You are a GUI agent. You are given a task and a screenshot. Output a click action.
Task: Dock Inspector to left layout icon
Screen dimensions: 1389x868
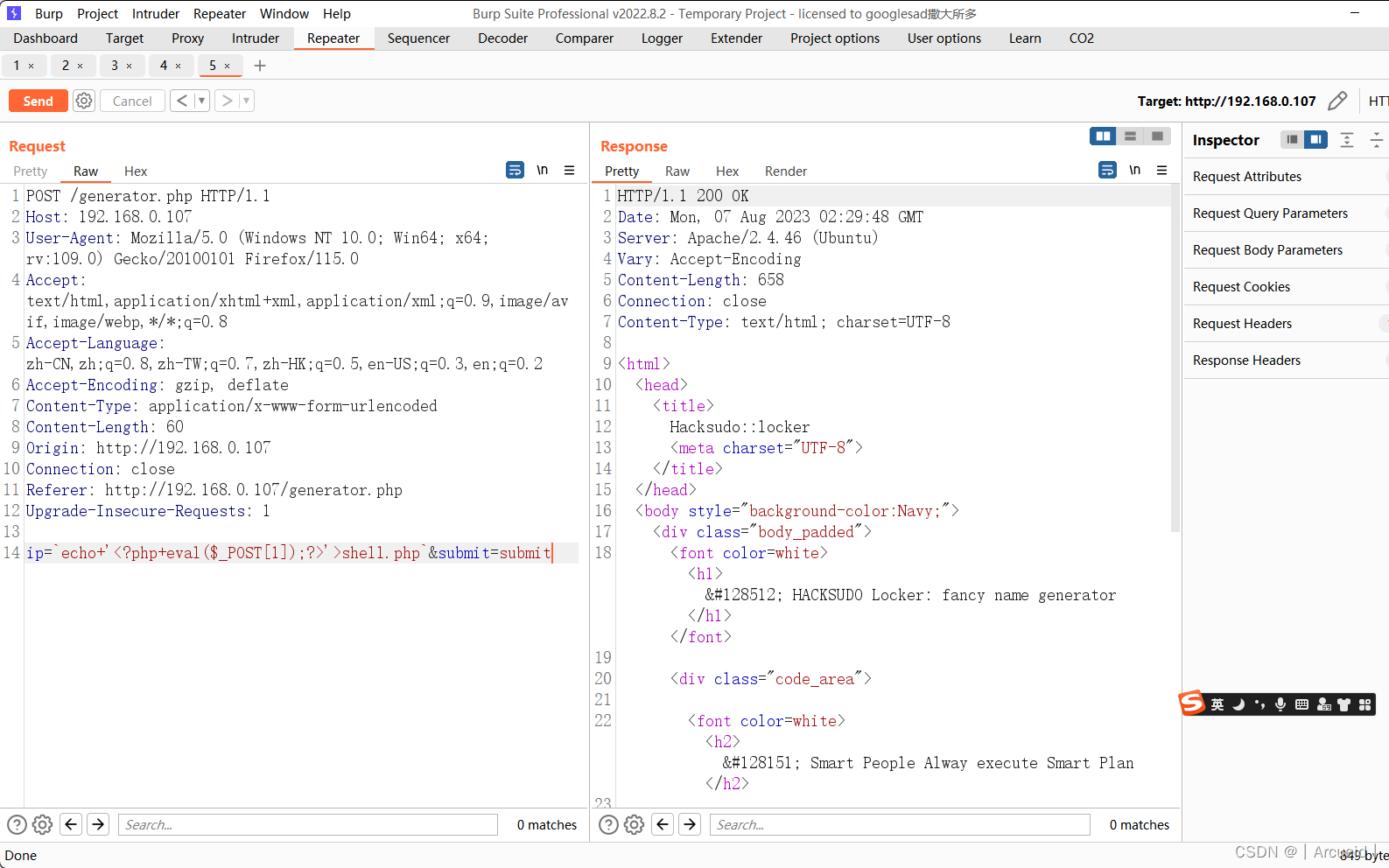[x=1292, y=140]
